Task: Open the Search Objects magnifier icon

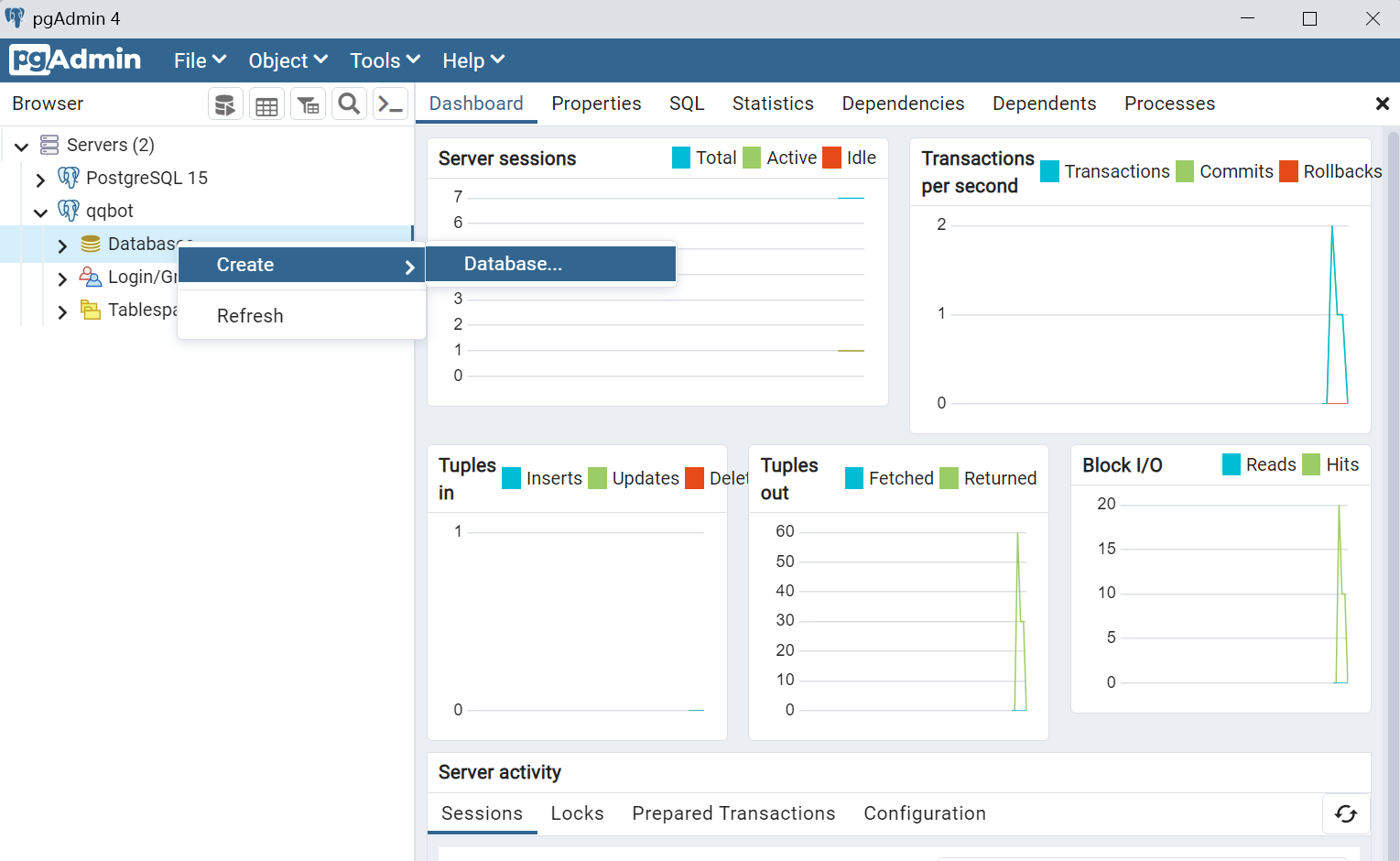Action: (349, 104)
